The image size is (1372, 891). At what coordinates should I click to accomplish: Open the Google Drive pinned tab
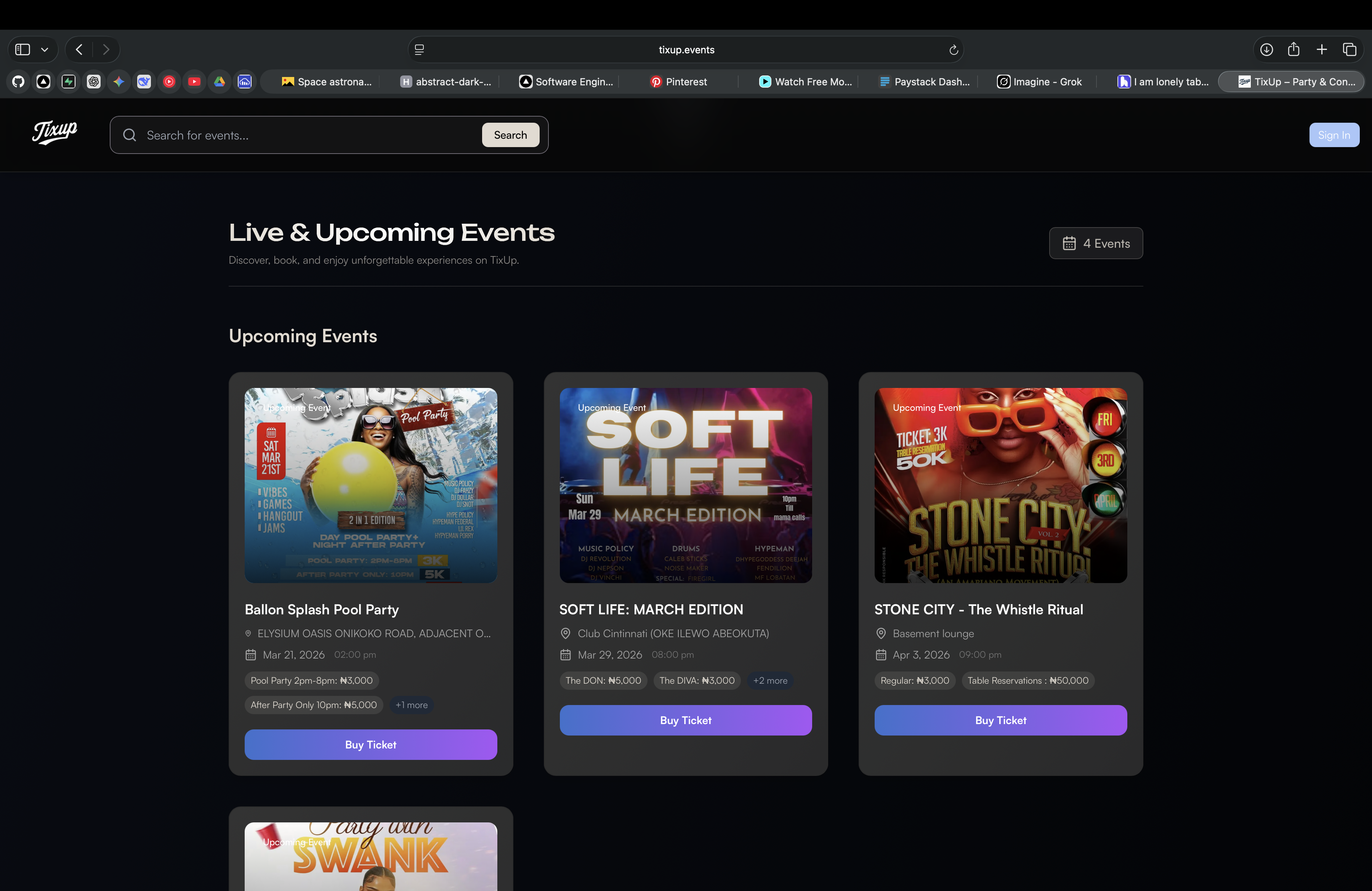click(220, 82)
